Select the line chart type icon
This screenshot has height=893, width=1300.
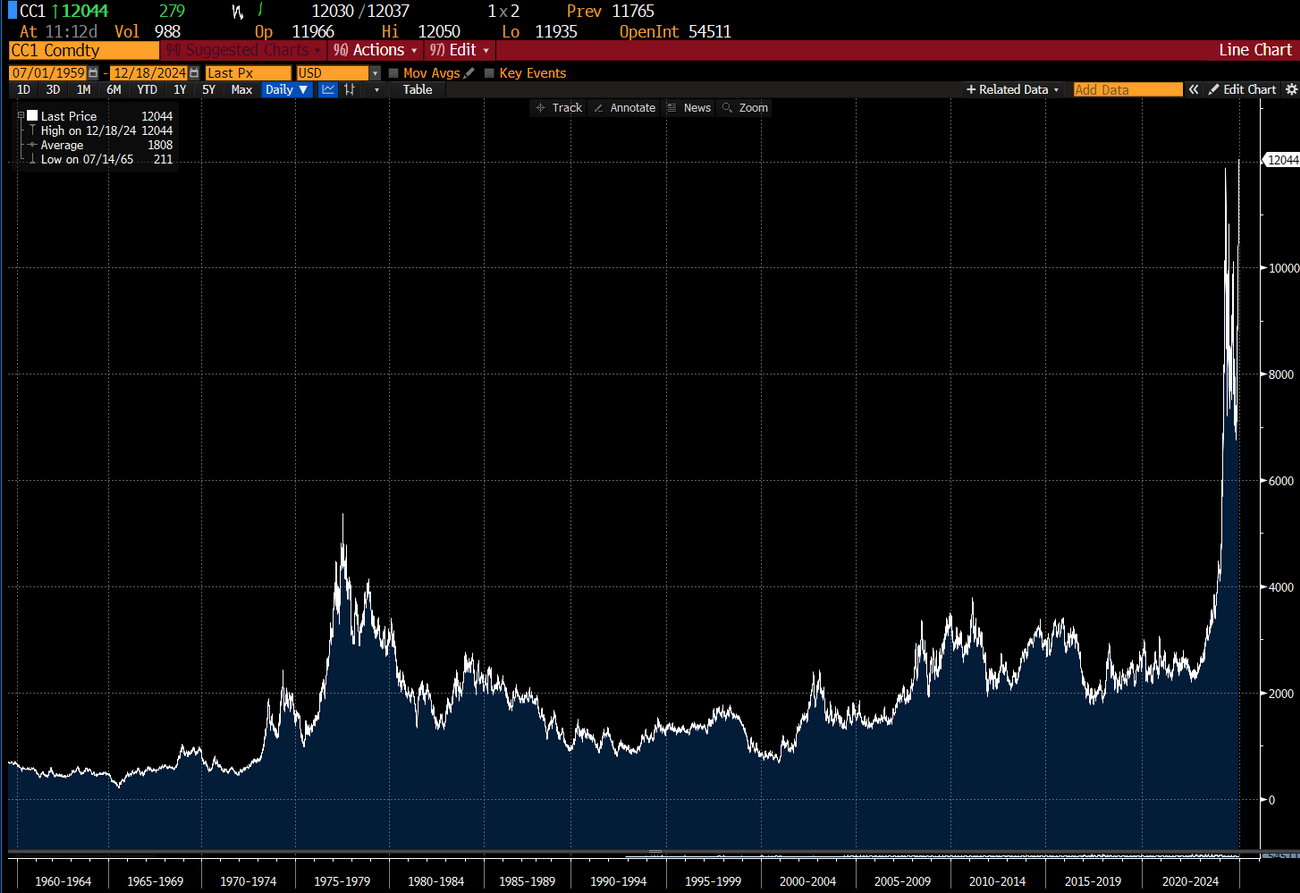tap(329, 89)
